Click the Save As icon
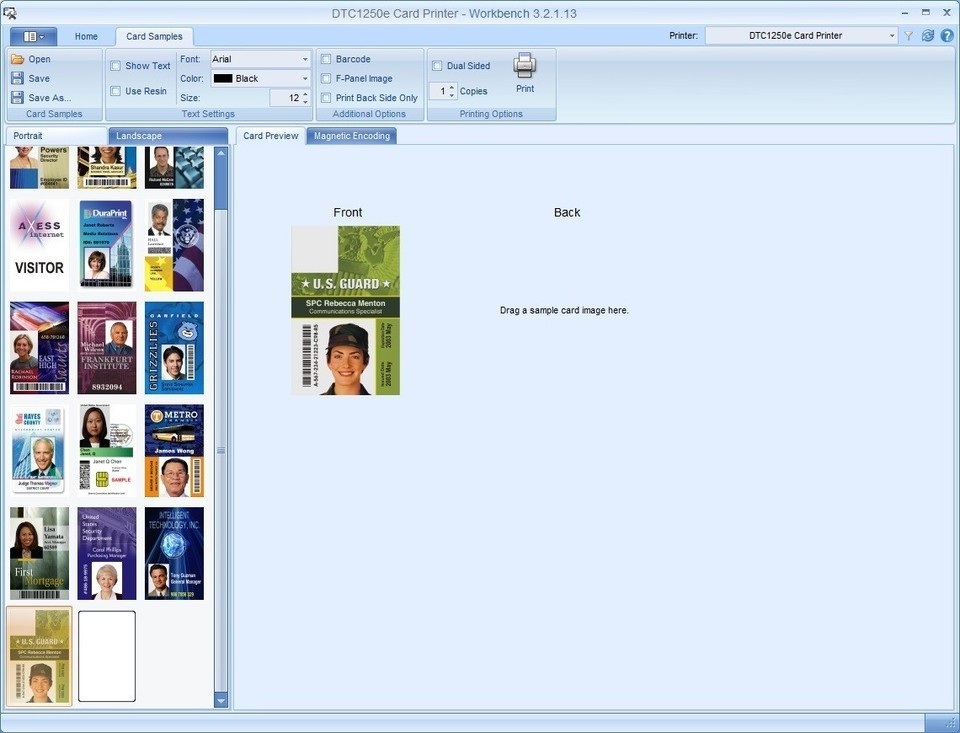Screen dimensions: 960x733 tap(18, 98)
